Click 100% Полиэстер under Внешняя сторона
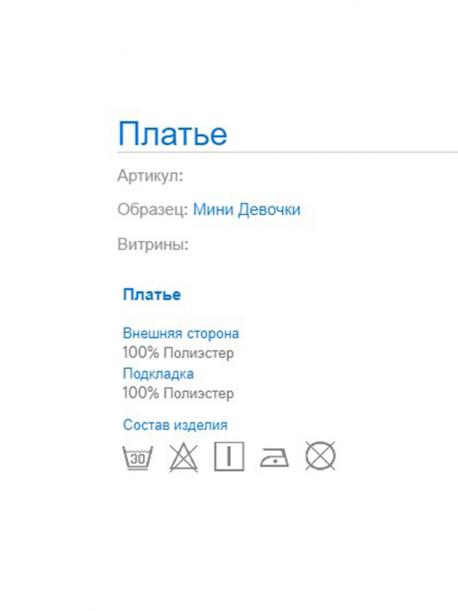The image size is (458, 611). pyautogui.click(x=179, y=353)
